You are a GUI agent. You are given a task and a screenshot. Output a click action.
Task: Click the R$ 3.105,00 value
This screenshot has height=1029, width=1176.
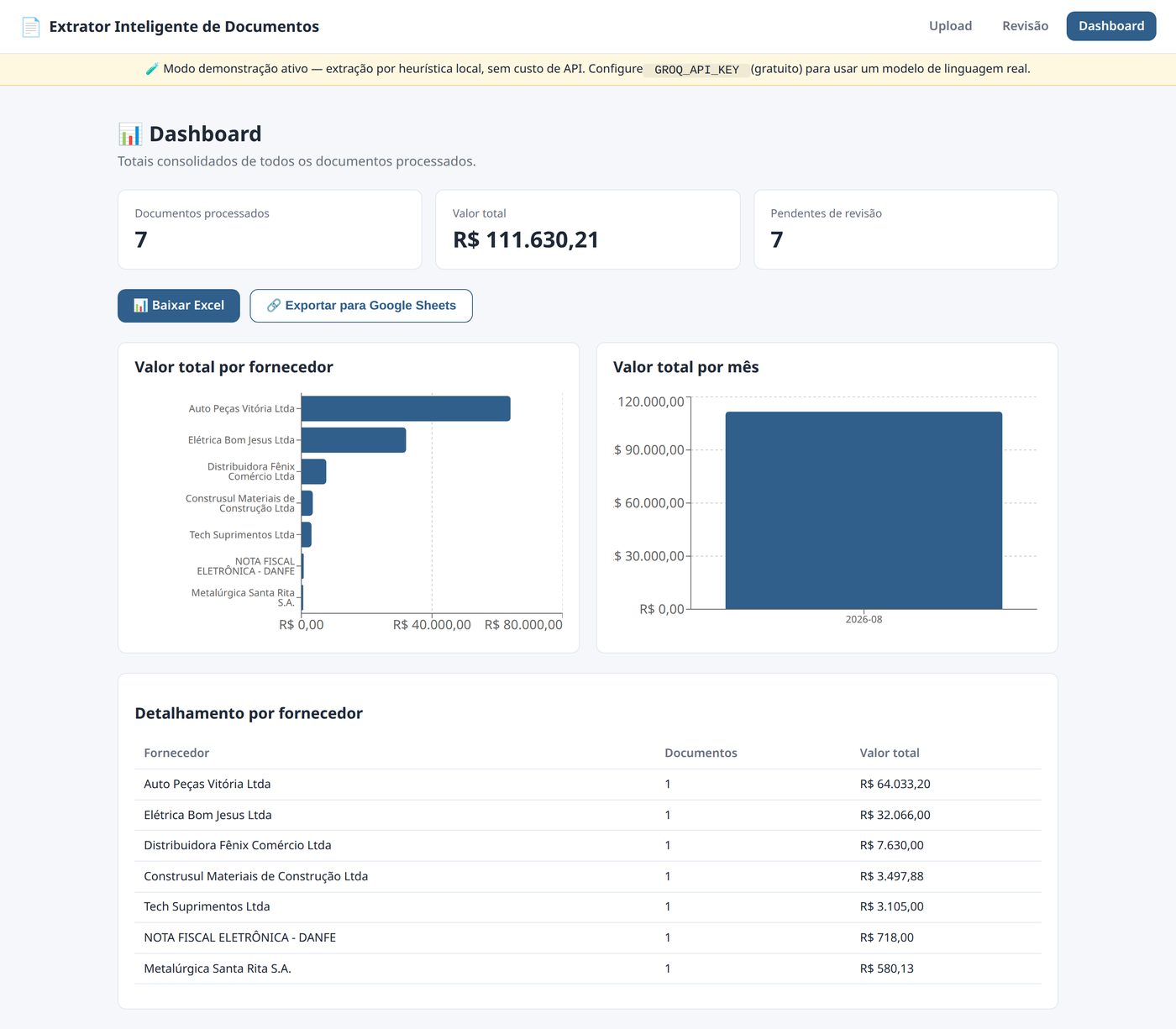891,906
